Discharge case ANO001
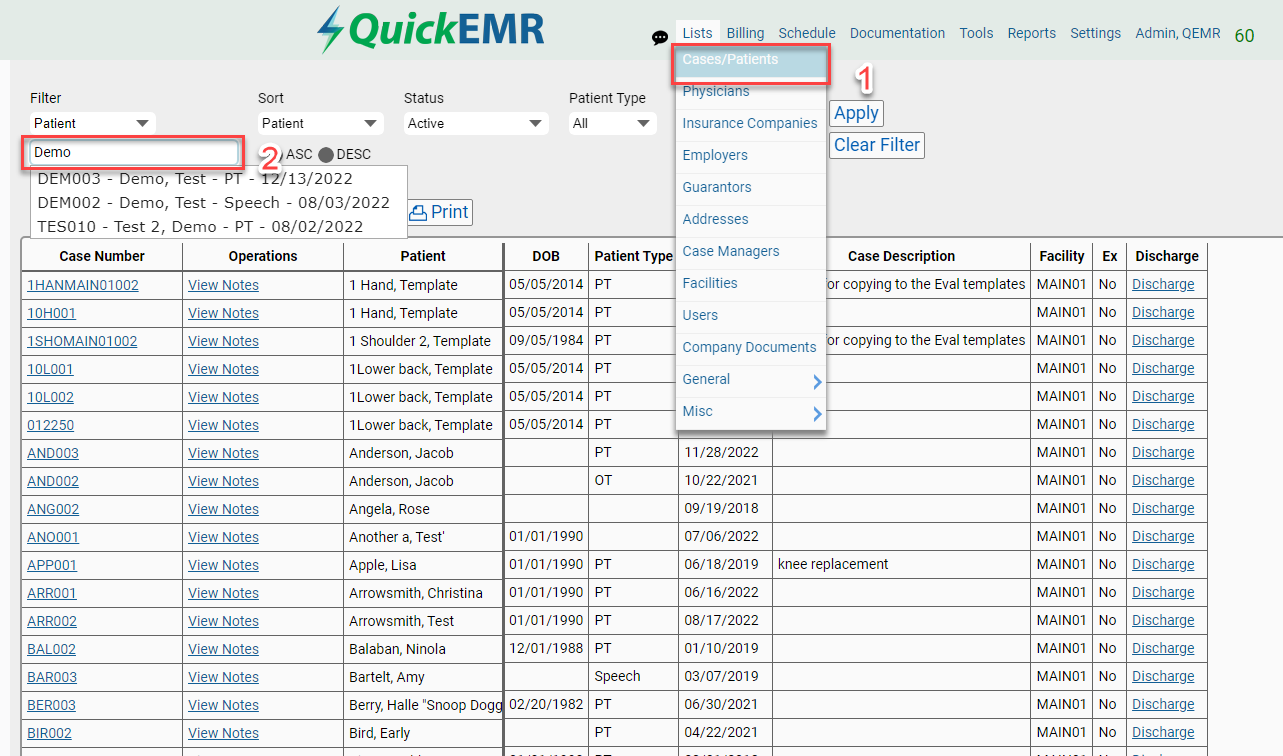Screen dimensions: 1283x756 tap(1163, 537)
